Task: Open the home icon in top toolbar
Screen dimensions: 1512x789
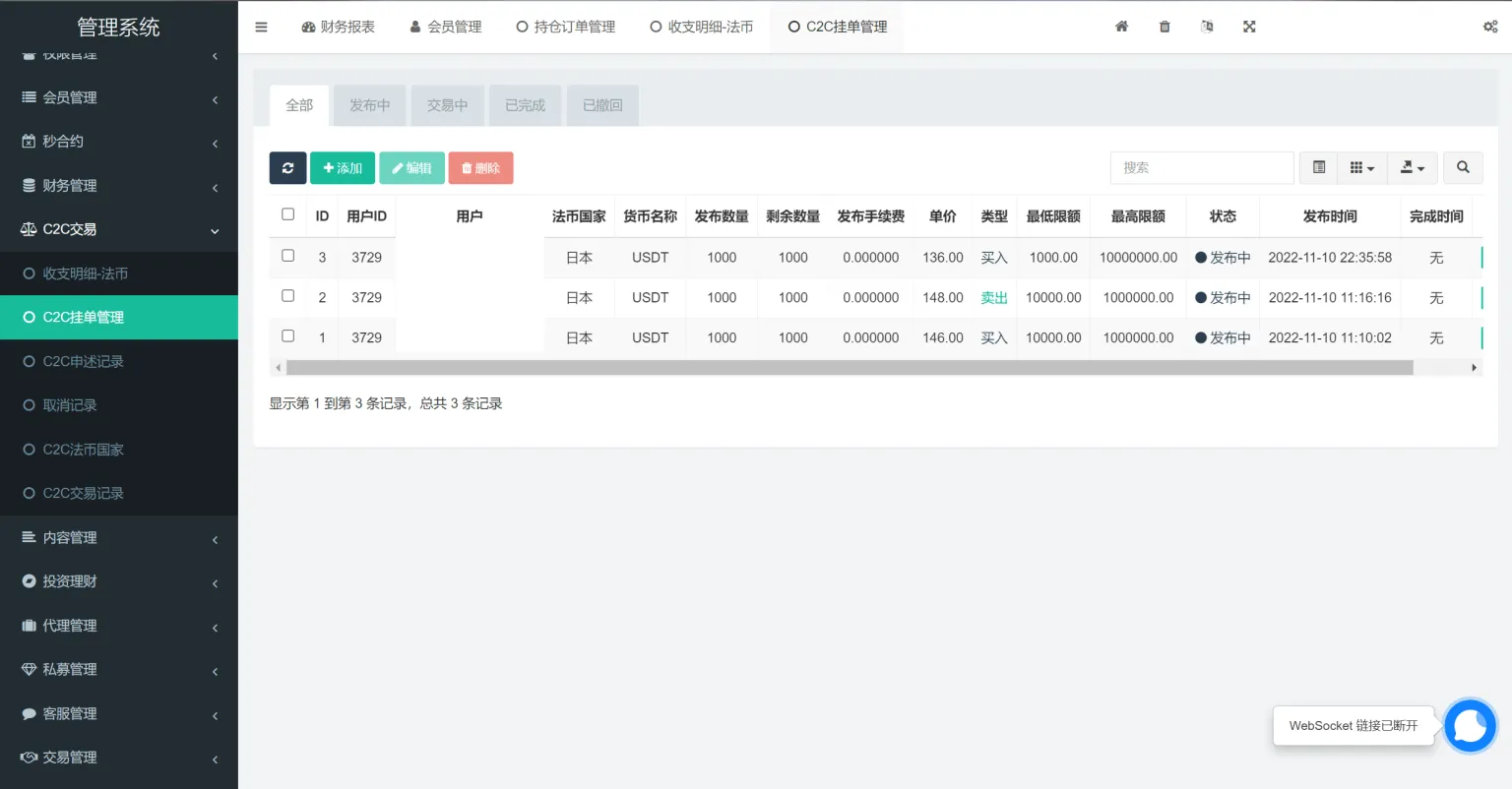Action: 1121,27
